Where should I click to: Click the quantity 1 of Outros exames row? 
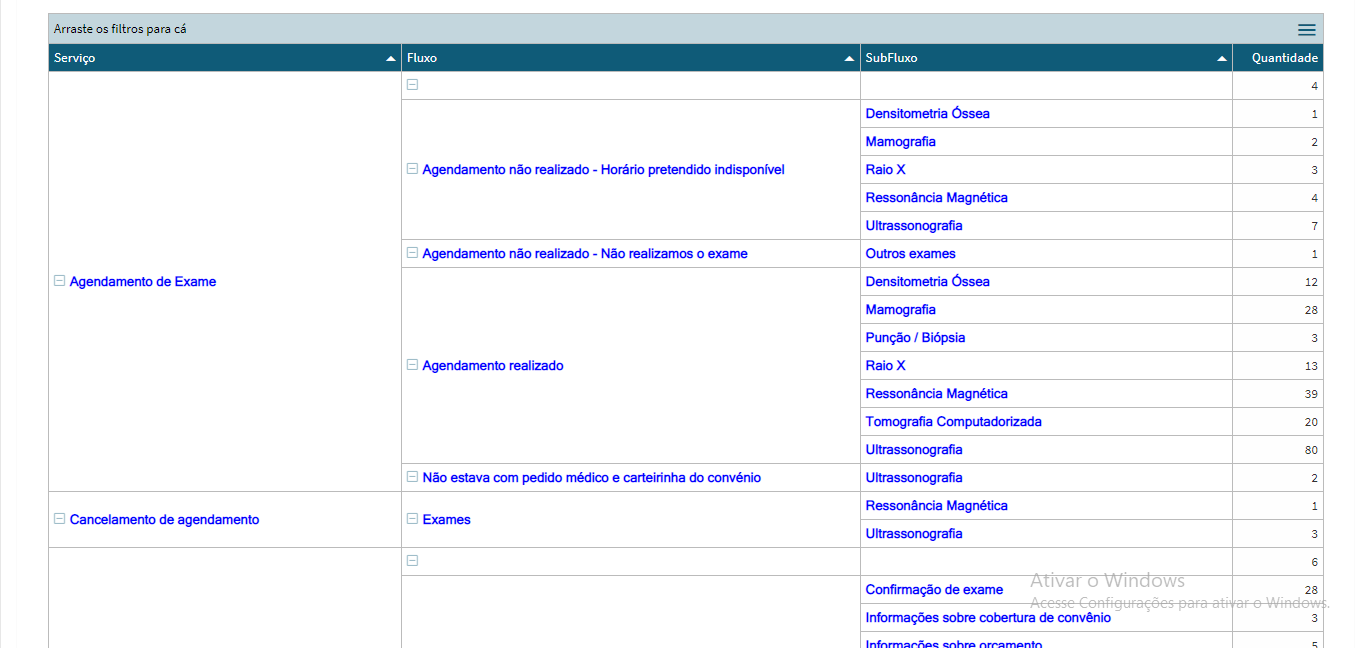pos(1314,254)
